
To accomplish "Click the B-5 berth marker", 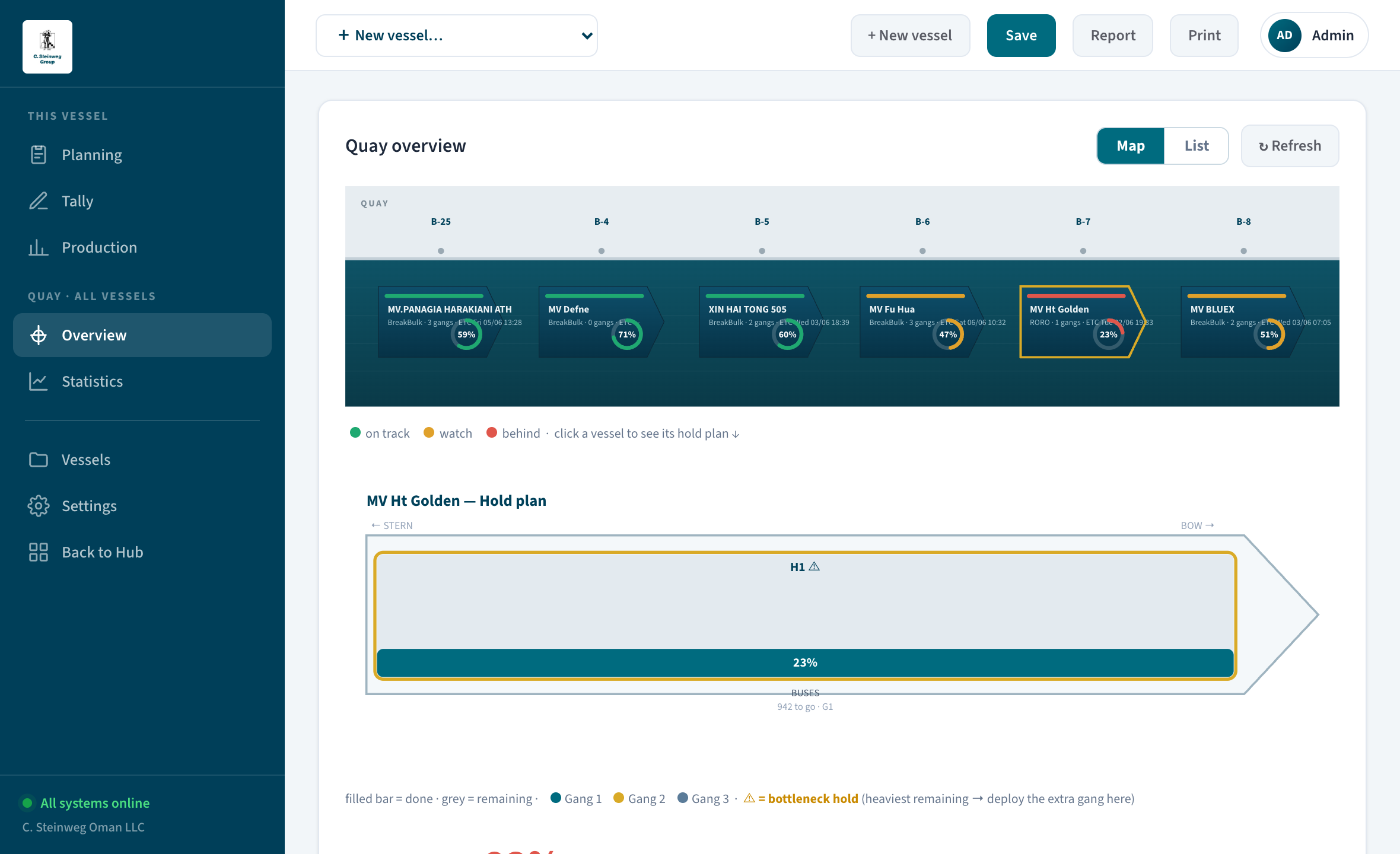I will tap(762, 251).
